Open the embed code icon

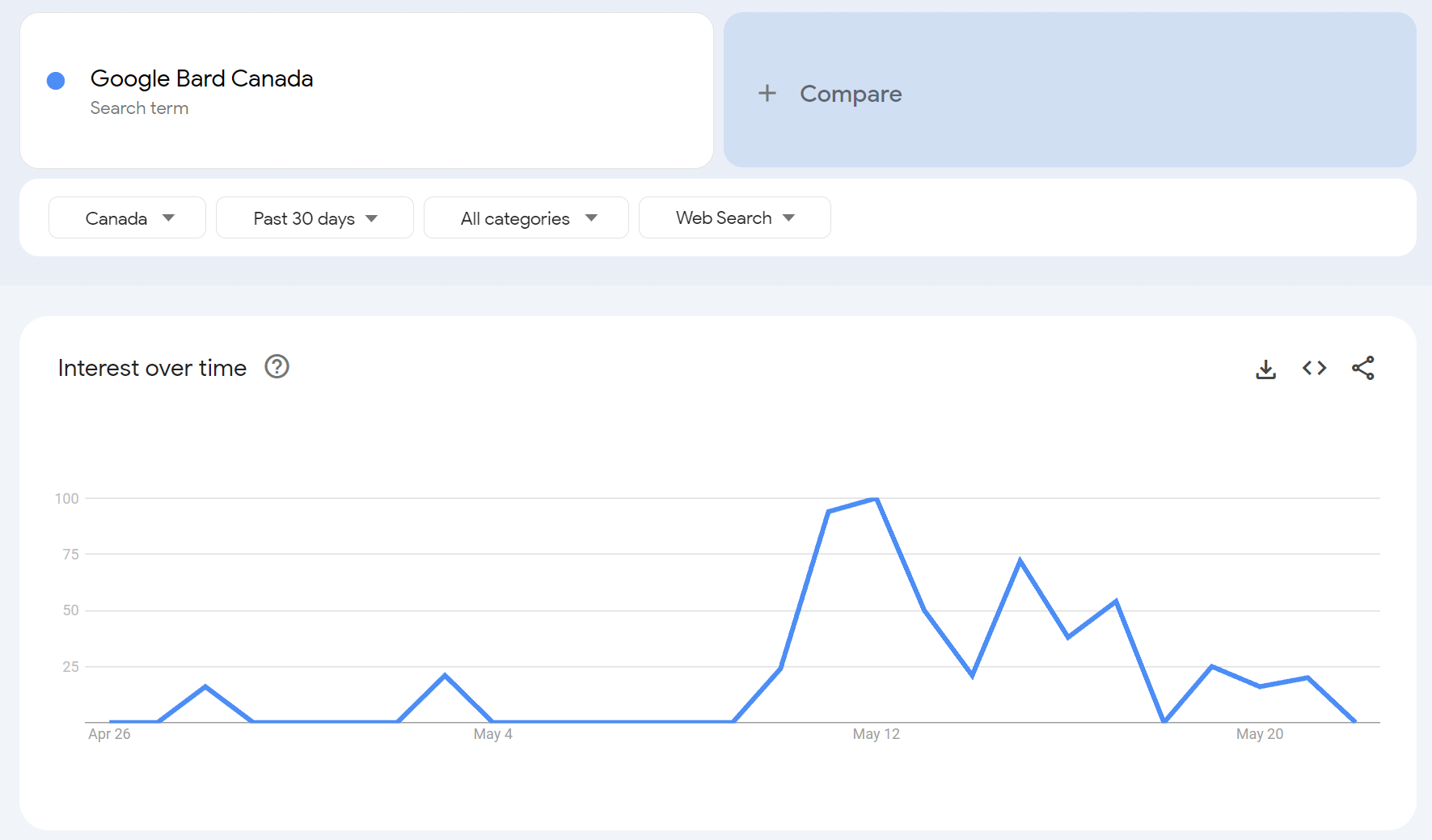coord(1314,369)
